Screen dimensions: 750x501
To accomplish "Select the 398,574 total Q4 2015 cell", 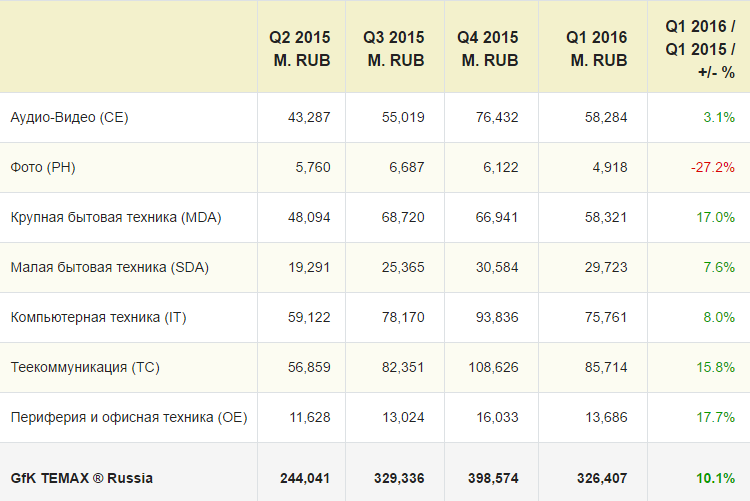I will [x=492, y=478].
